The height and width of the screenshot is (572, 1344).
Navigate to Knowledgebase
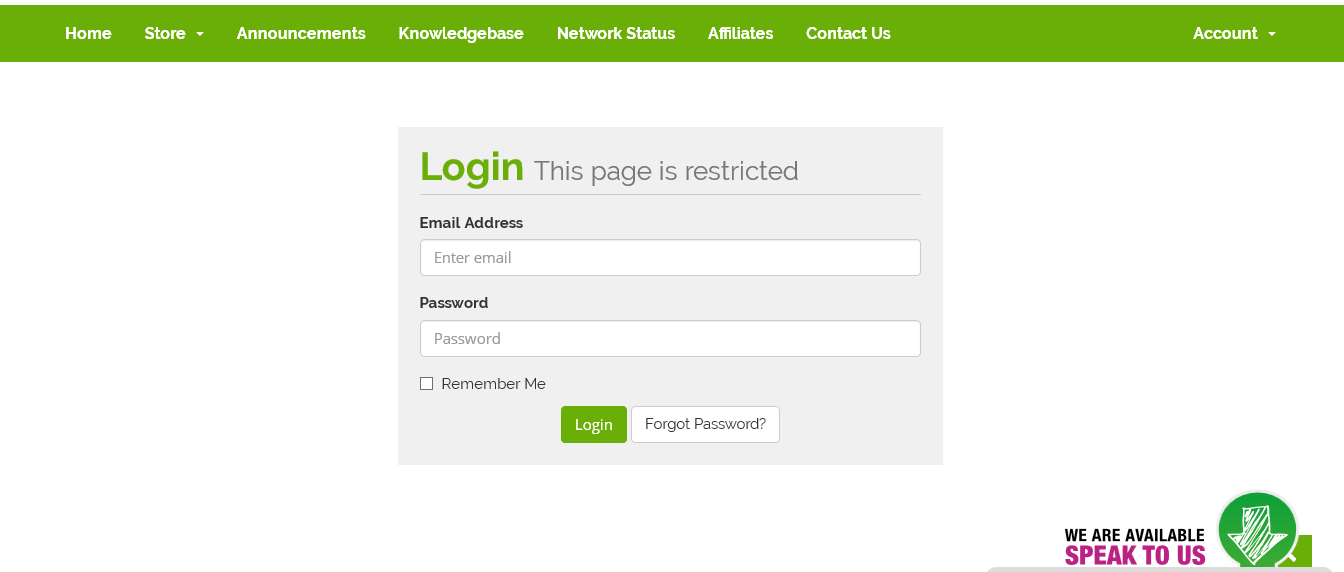(461, 33)
